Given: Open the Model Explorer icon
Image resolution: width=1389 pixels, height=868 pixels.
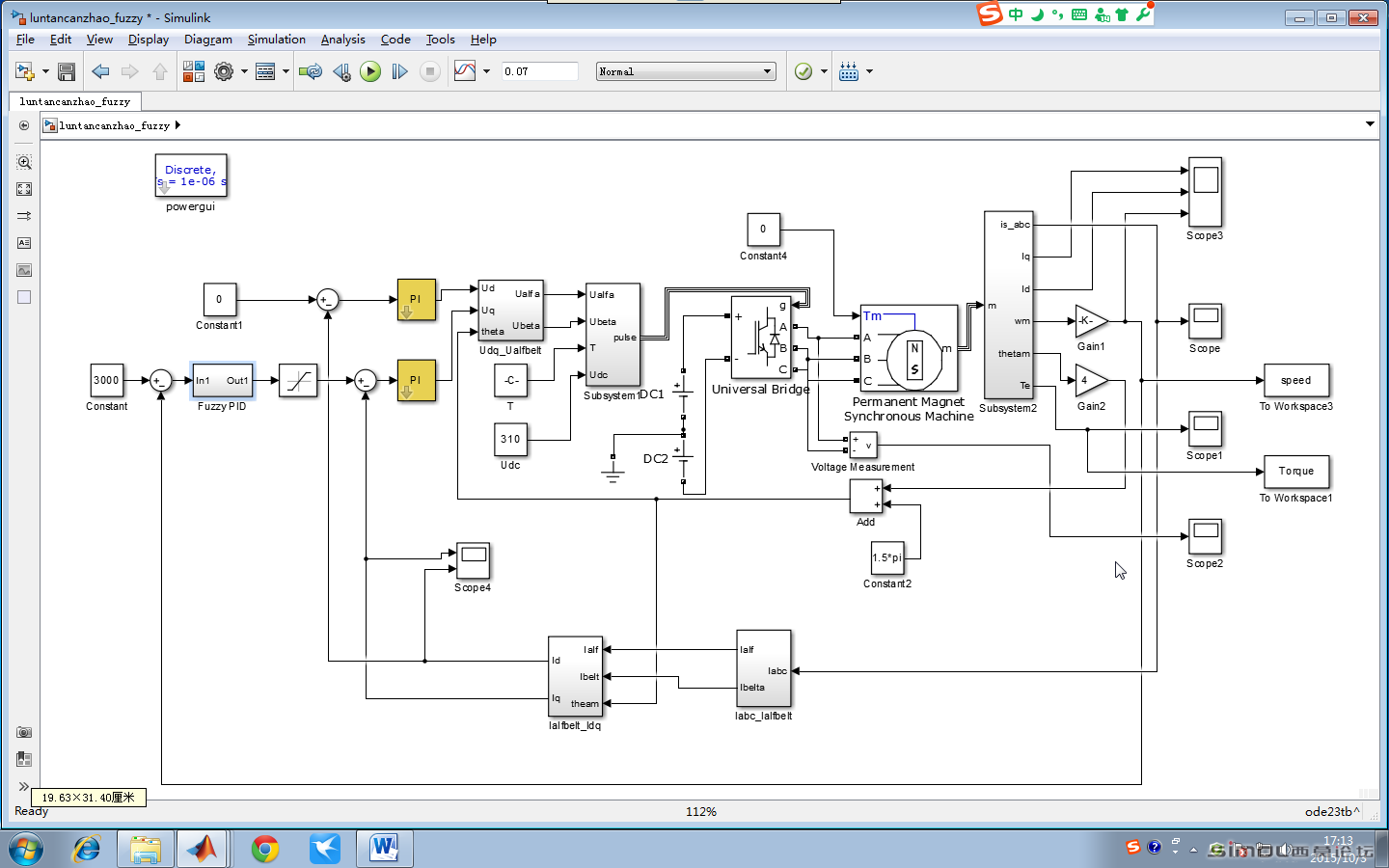Looking at the screenshot, I should (x=265, y=71).
